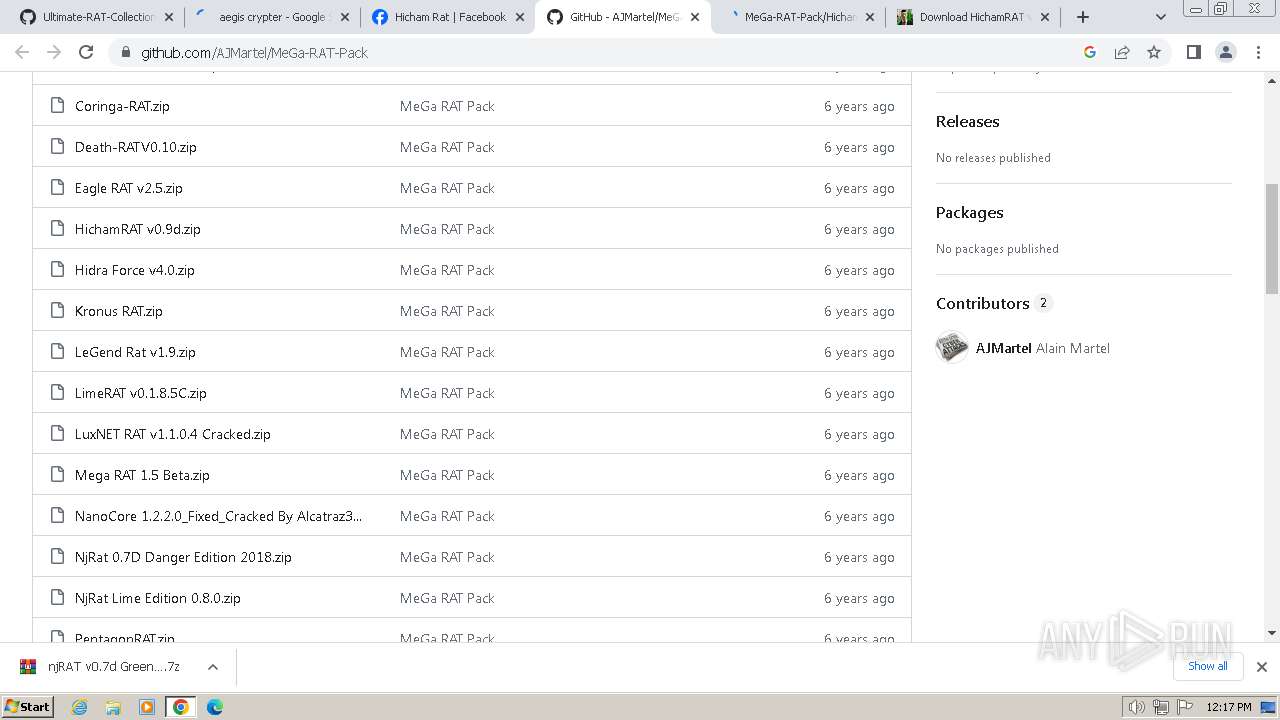Open the Chrome taskbar icon

(x=180, y=707)
